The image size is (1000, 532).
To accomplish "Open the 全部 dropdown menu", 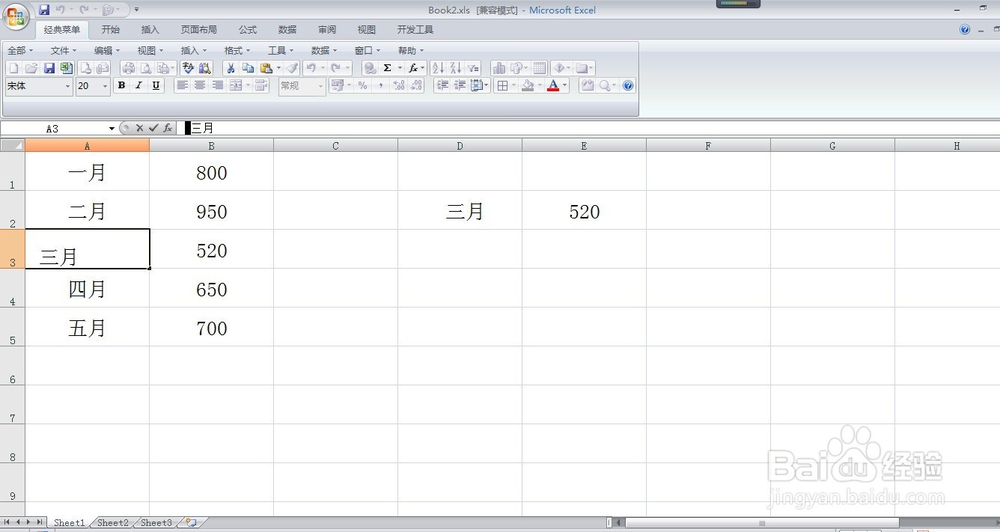I will (20, 50).
